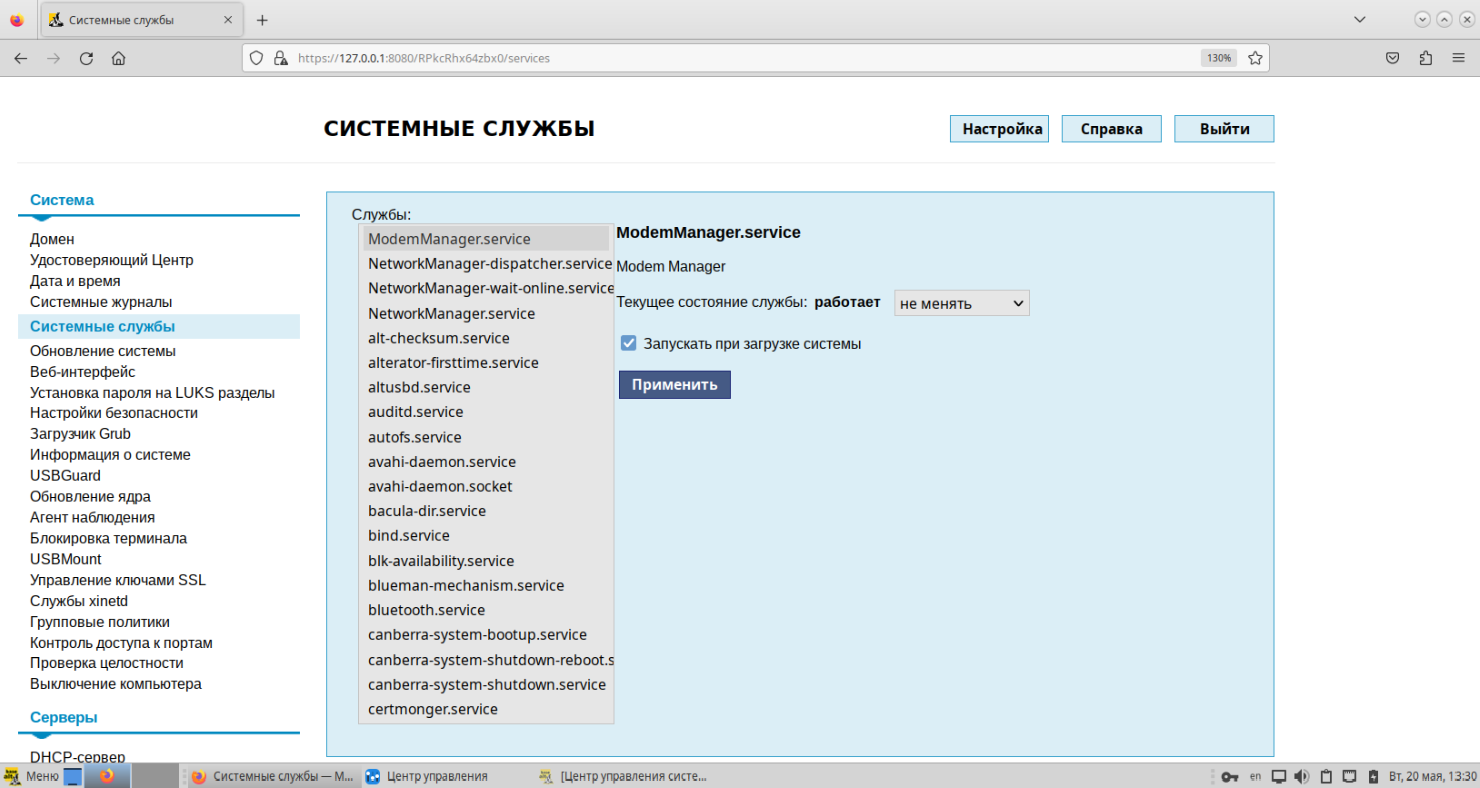
Task: Open the не менять state dropdown
Action: click(x=961, y=303)
